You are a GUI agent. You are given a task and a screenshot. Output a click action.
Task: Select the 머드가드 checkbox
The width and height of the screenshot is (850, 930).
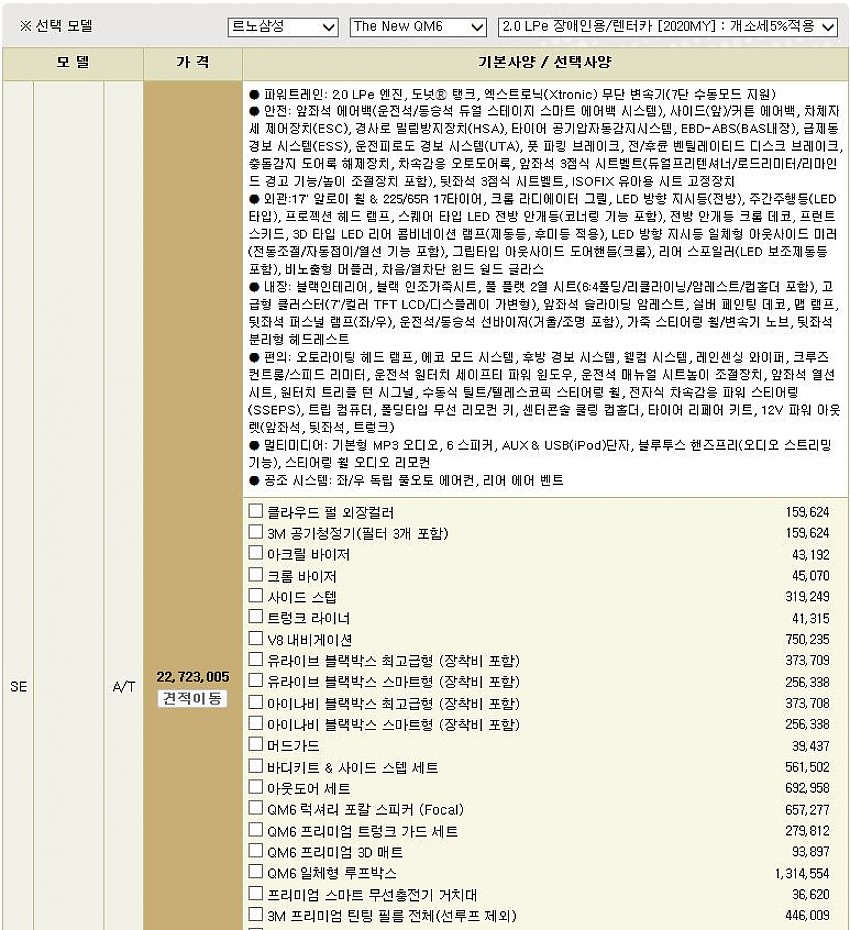coord(255,745)
